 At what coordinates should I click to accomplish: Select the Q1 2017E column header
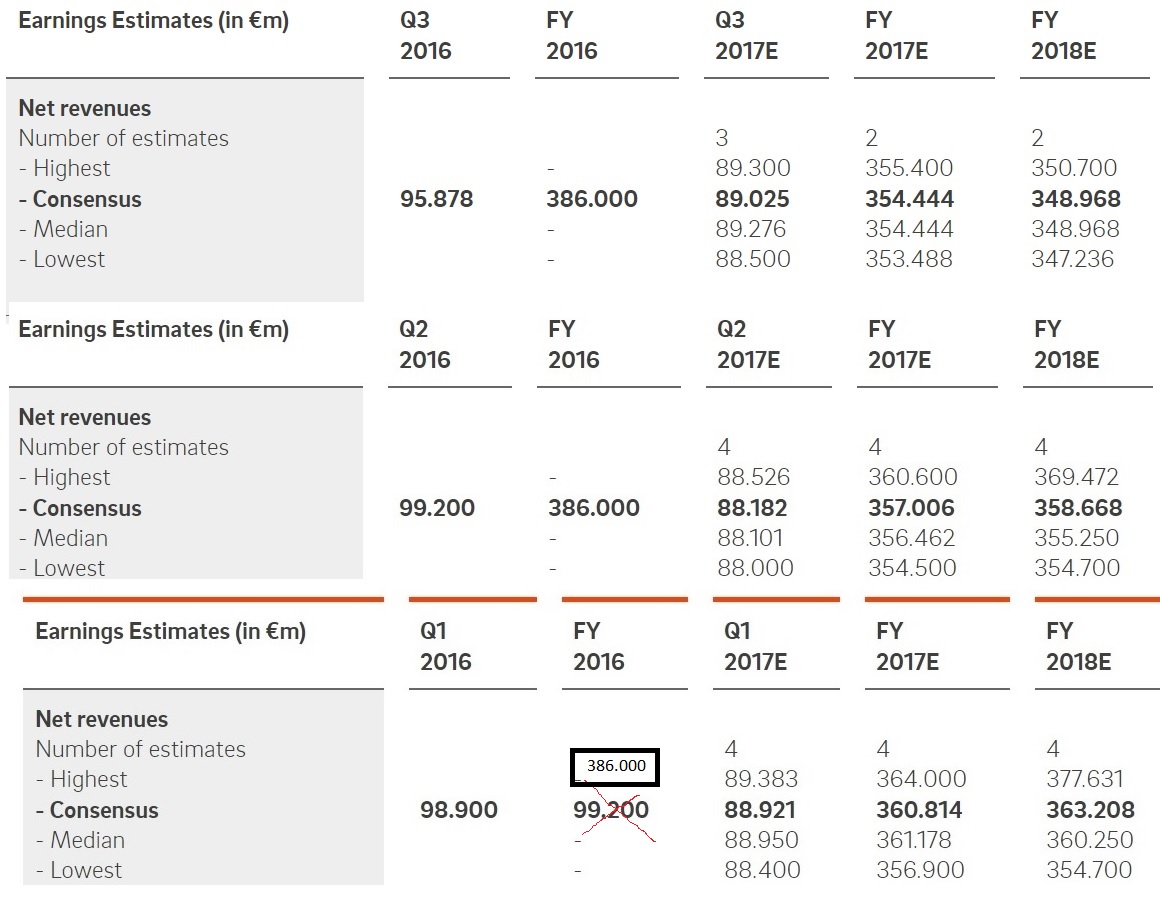click(x=755, y=647)
